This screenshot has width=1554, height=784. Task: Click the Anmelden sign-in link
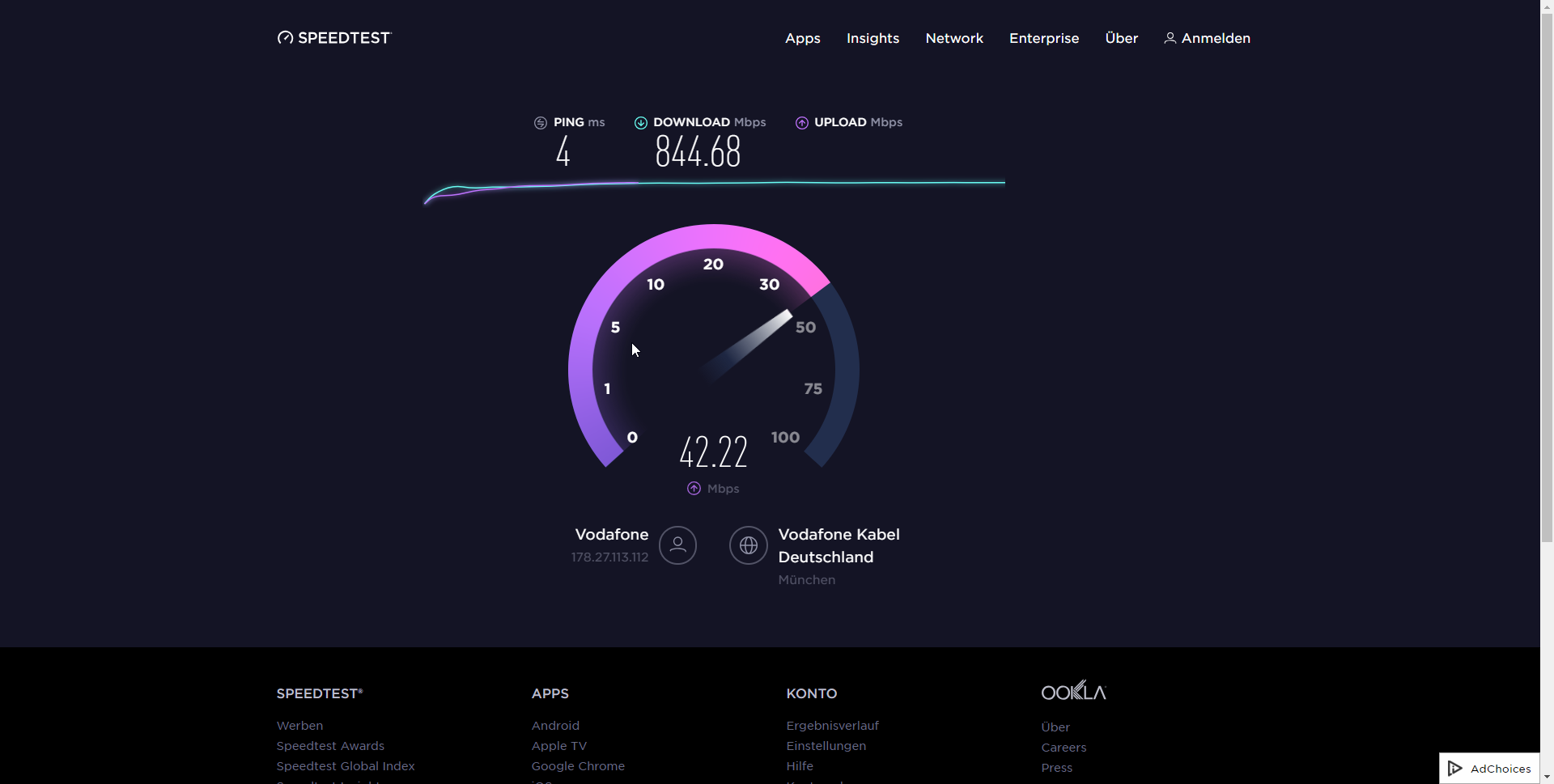coord(1207,38)
